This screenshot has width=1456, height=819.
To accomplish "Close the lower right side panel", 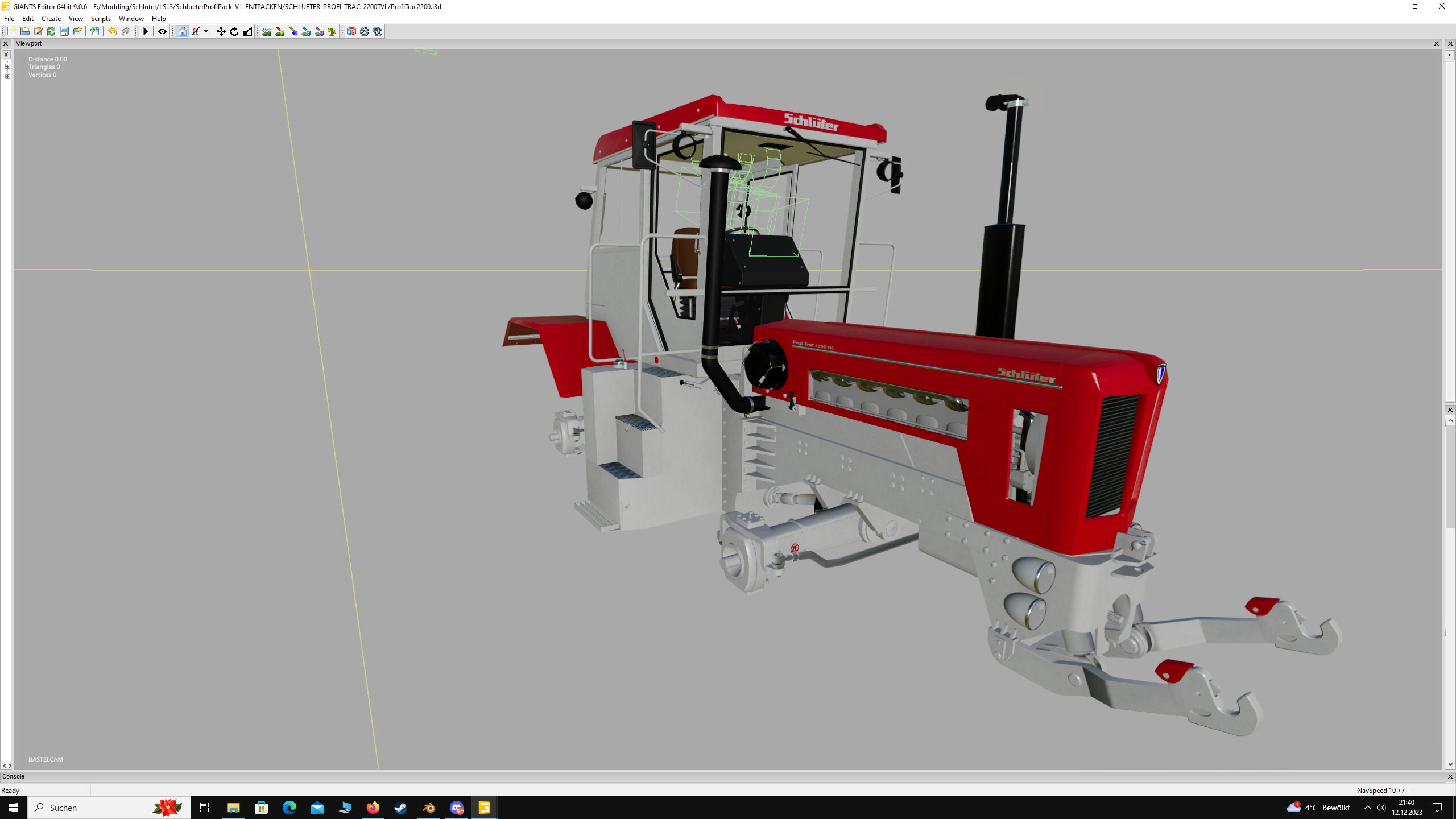I will click(1450, 409).
